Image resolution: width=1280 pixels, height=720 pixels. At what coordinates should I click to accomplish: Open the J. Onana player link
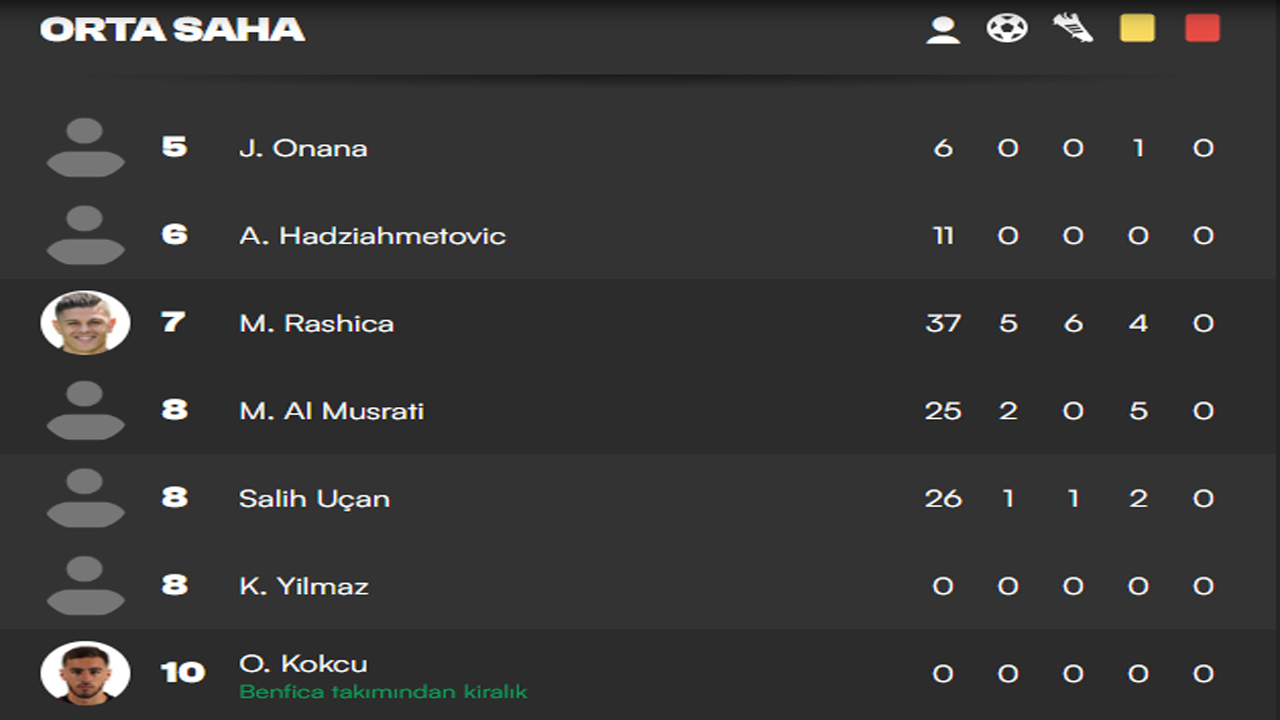[x=303, y=148]
